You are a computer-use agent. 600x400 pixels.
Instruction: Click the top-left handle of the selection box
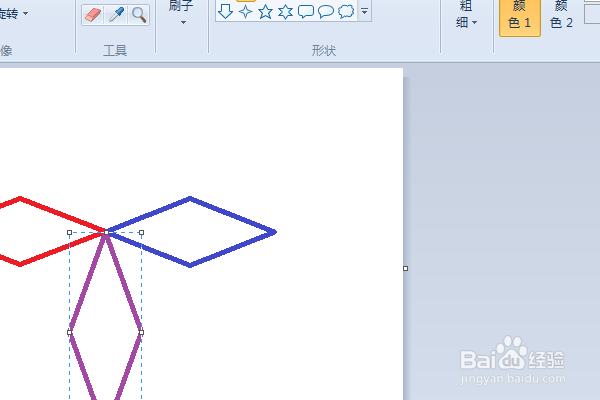click(x=69, y=232)
